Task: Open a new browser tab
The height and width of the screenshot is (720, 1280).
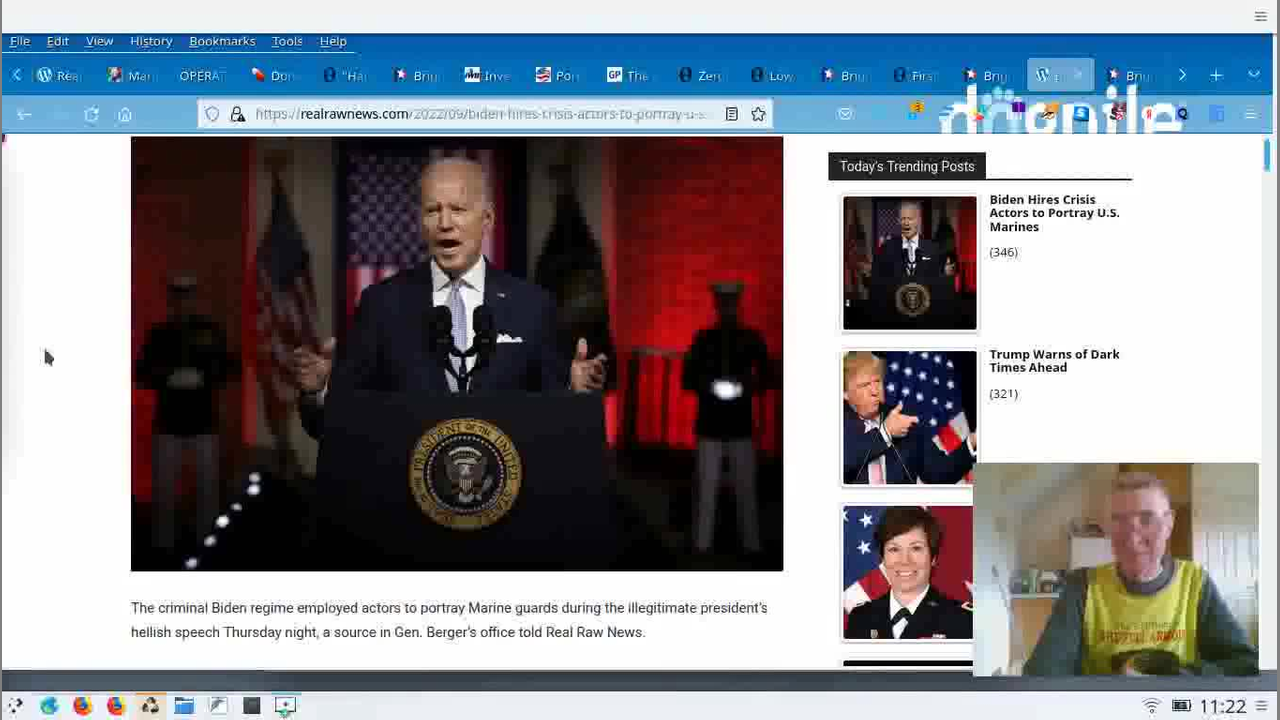Action: [1216, 76]
